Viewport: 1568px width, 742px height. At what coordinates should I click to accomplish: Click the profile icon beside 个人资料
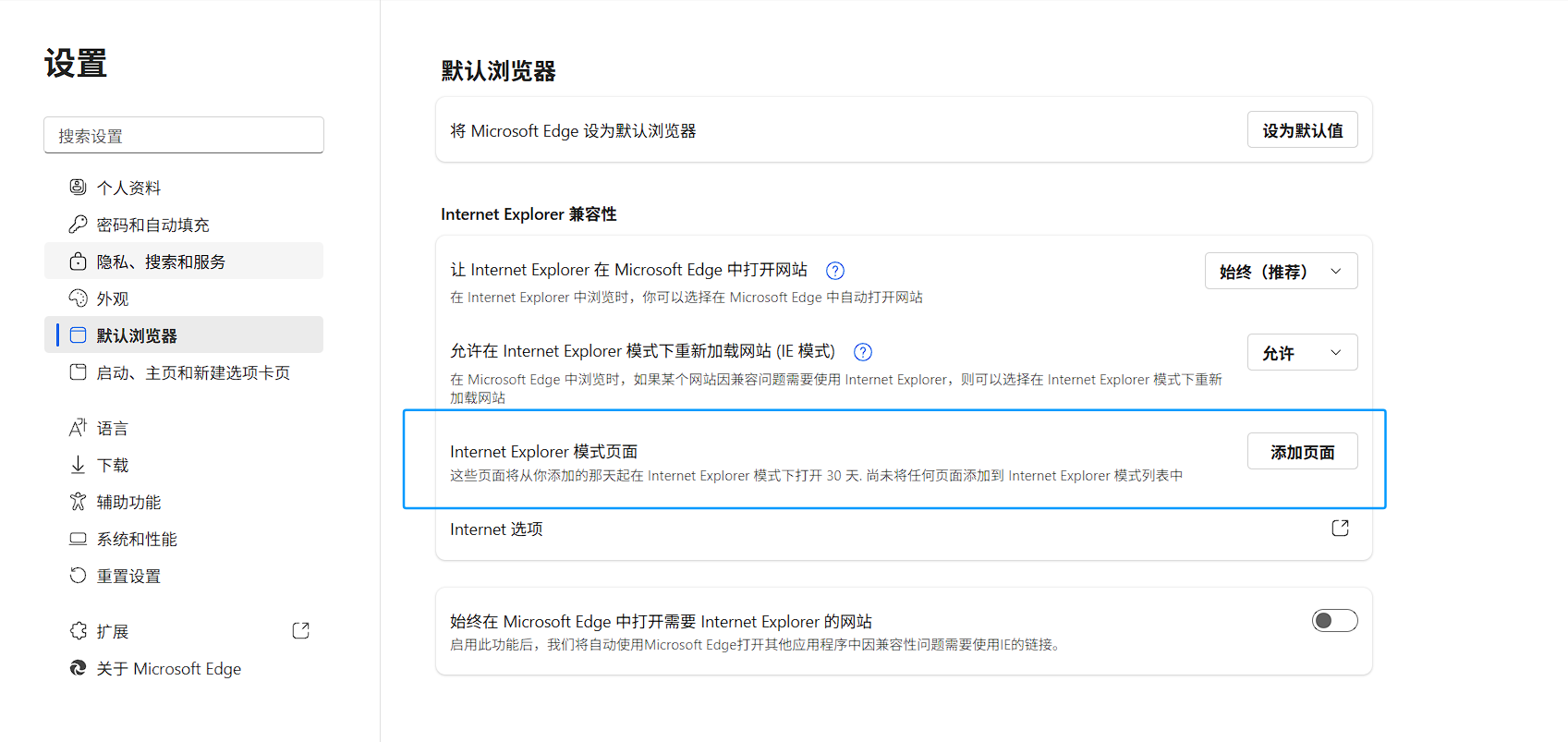(78, 188)
